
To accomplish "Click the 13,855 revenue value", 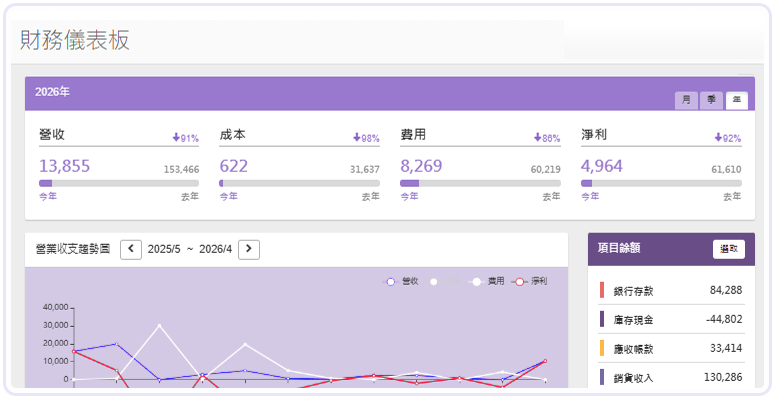I will (x=65, y=166).
